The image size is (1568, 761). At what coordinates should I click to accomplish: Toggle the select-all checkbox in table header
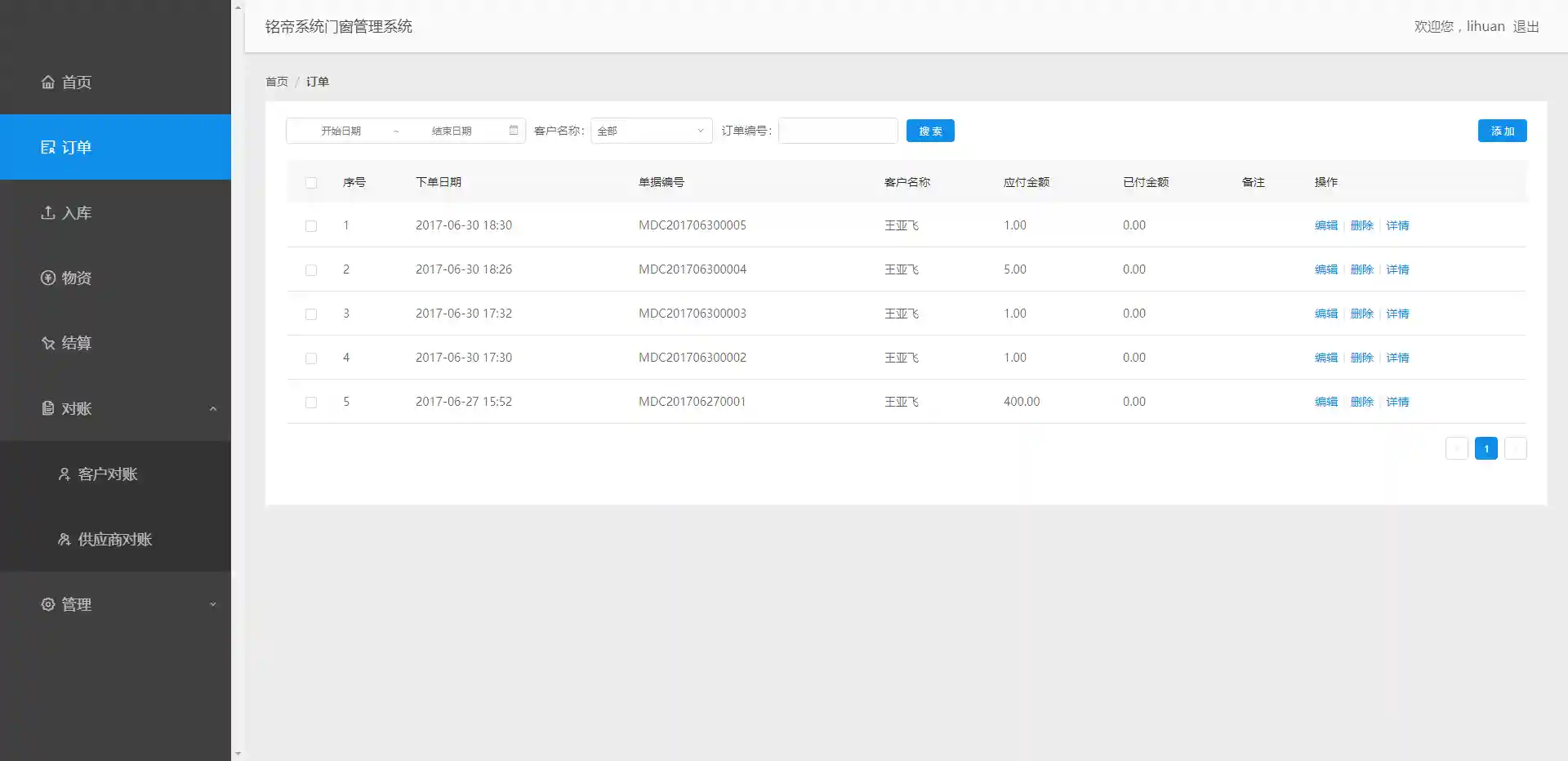pyautogui.click(x=311, y=183)
